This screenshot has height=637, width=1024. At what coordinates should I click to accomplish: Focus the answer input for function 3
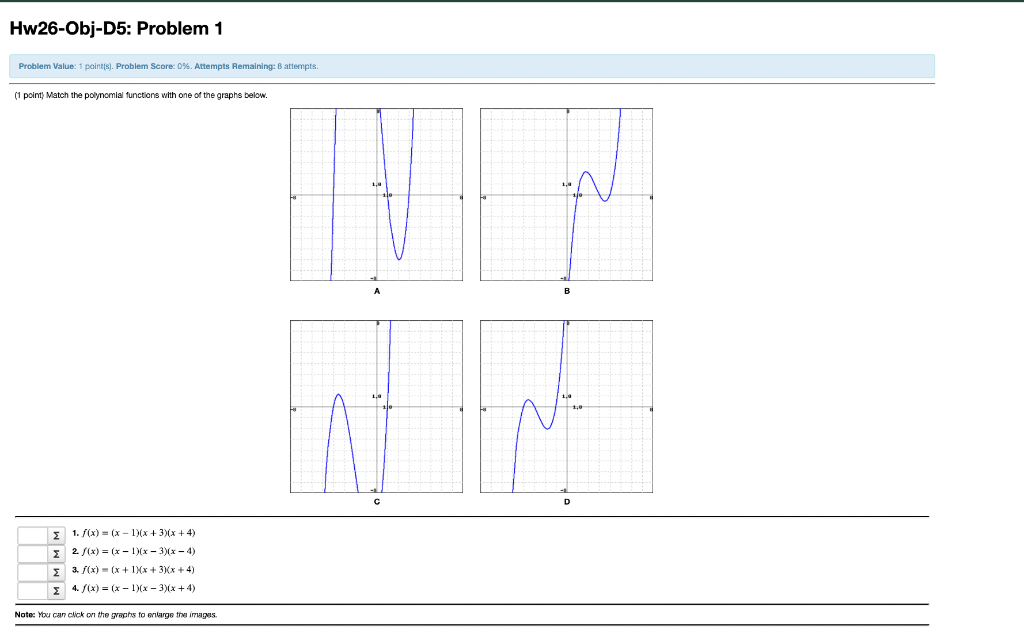(x=30, y=569)
